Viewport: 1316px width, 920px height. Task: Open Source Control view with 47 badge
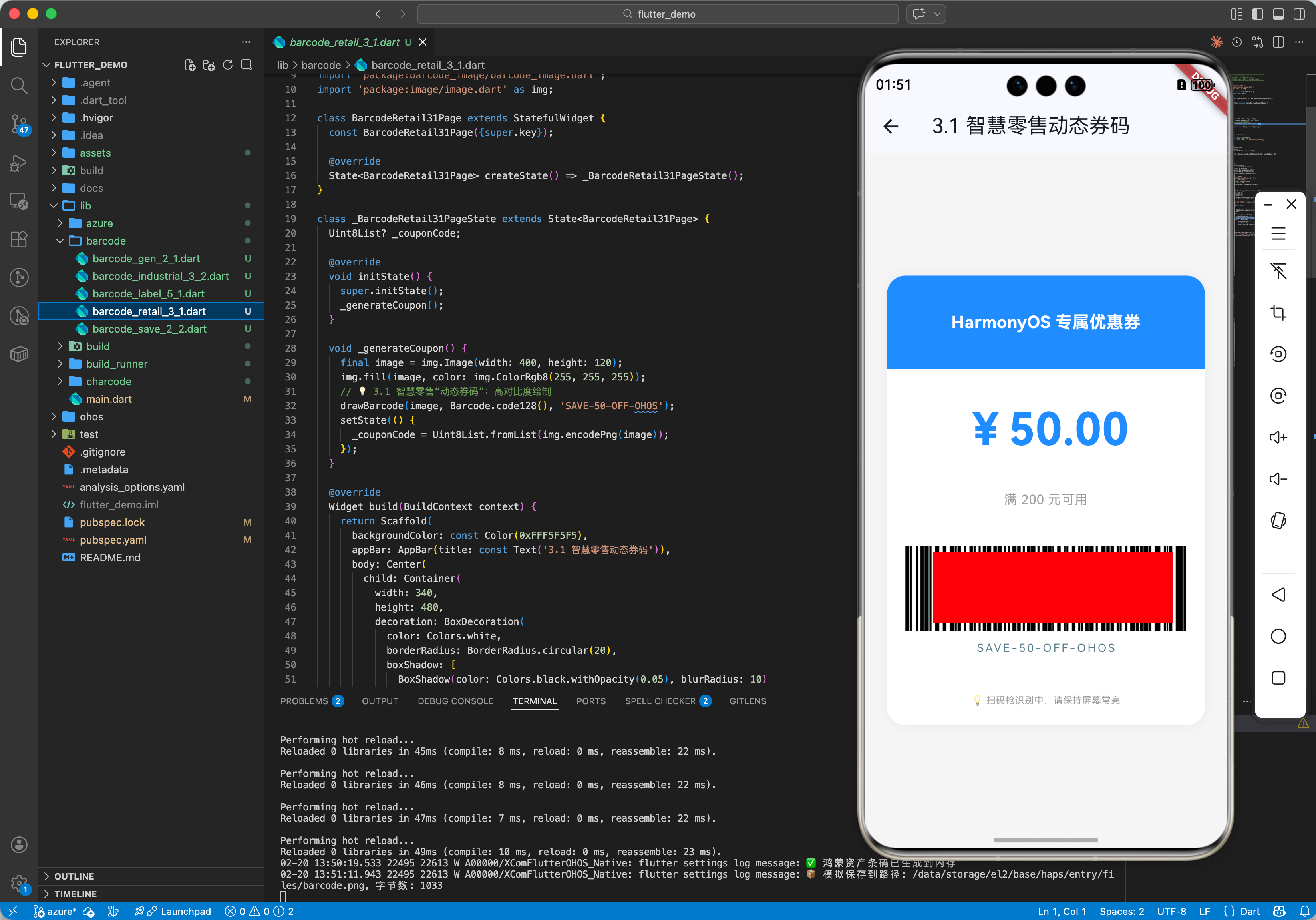click(19, 124)
